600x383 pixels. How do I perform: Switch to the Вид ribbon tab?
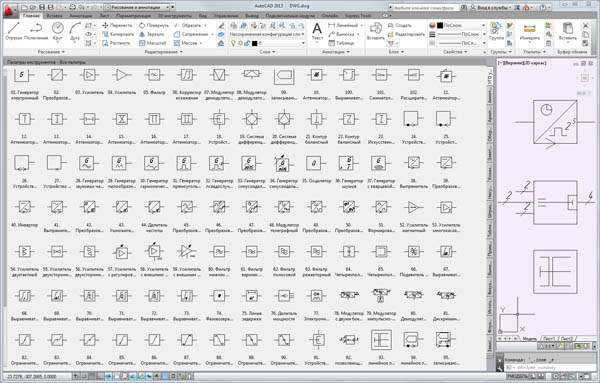point(202,16)
